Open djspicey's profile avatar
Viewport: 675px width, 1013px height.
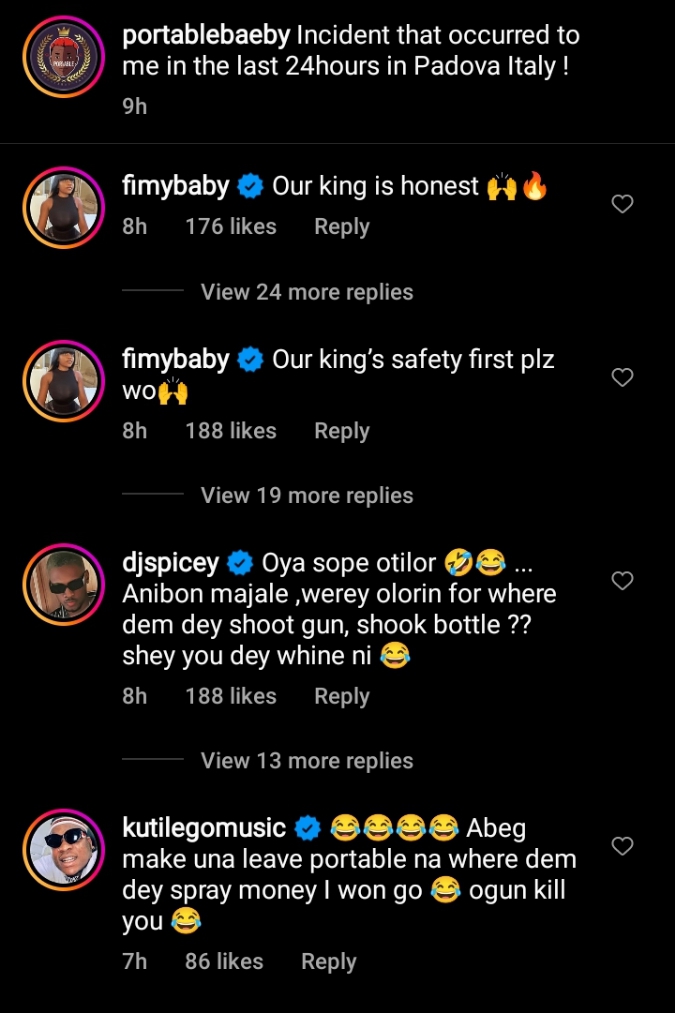63,584
